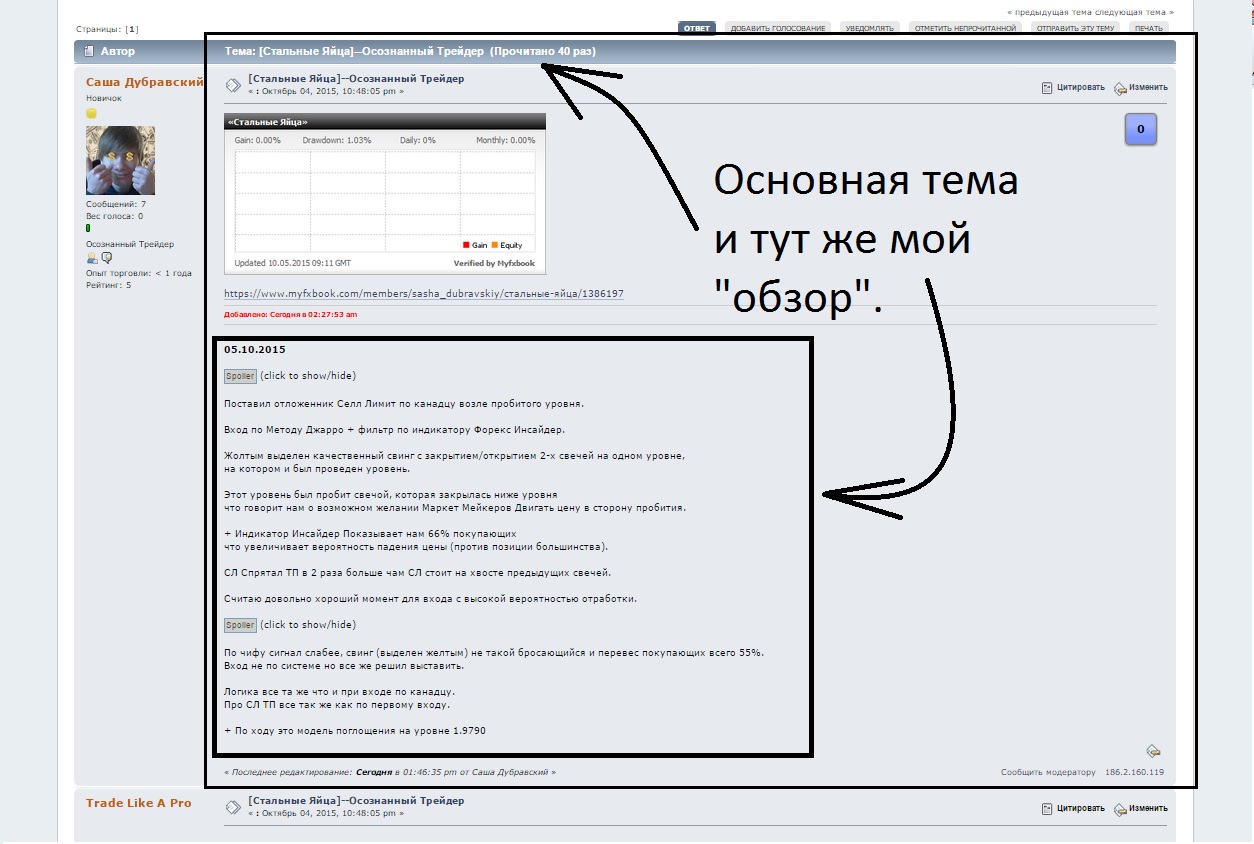The width and height of the screenshot is (1254, 844).
Task: Click the ПЕЧАТЬ print button
Action: coord(1148,28)
